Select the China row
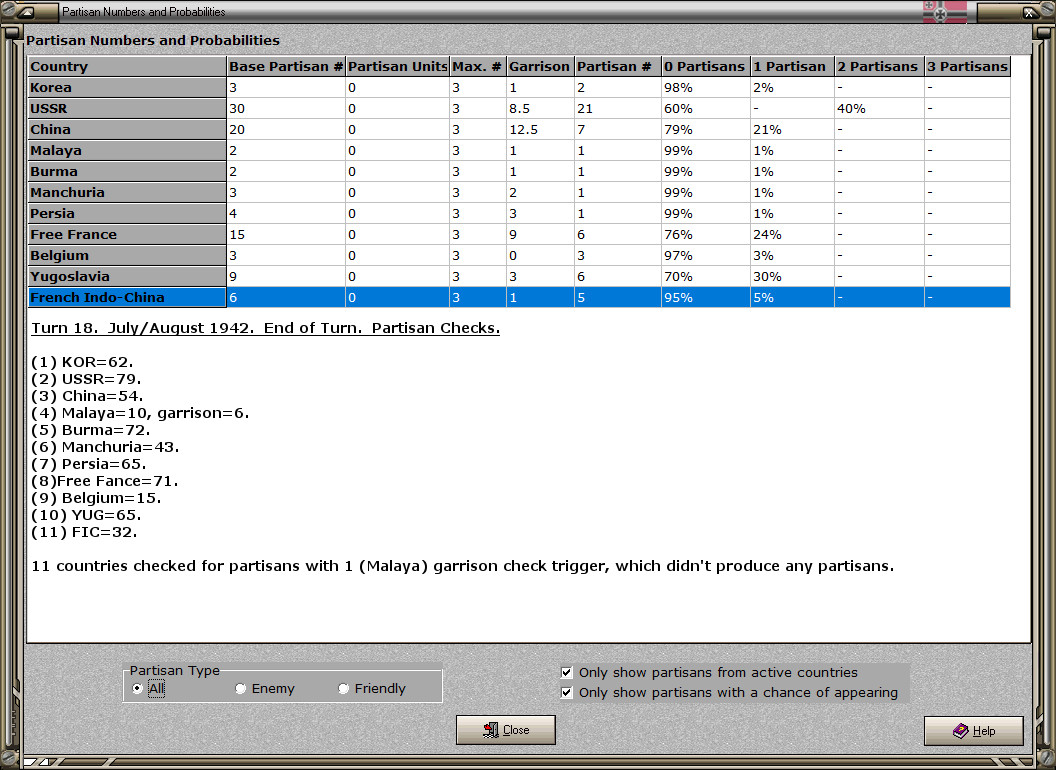The height and width of the screenshot is (770, 1056). point(519,129)
